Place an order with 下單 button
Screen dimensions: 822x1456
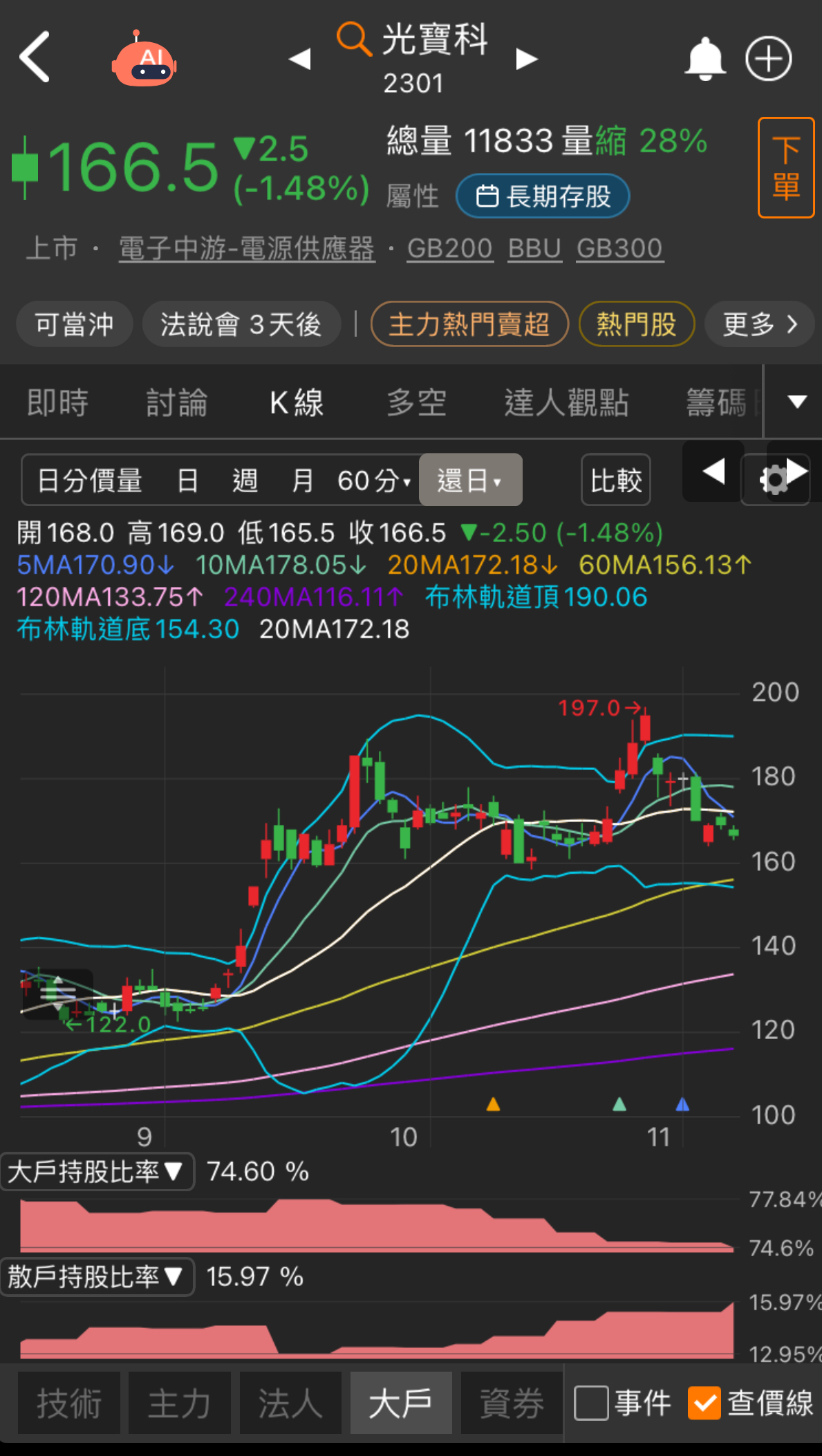pos(786,168)
